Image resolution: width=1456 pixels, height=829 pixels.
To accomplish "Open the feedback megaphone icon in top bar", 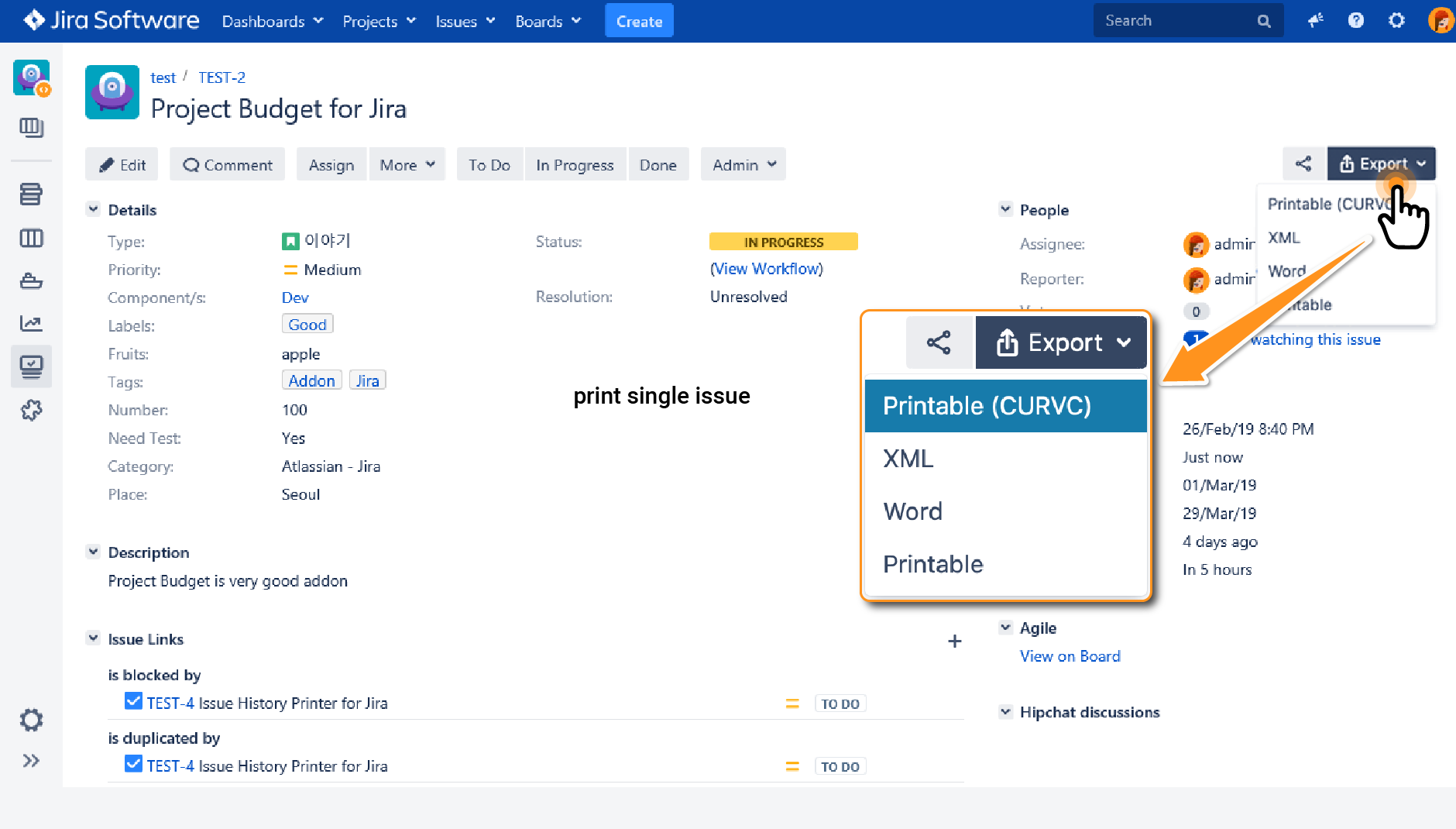I will (1316, 20).
